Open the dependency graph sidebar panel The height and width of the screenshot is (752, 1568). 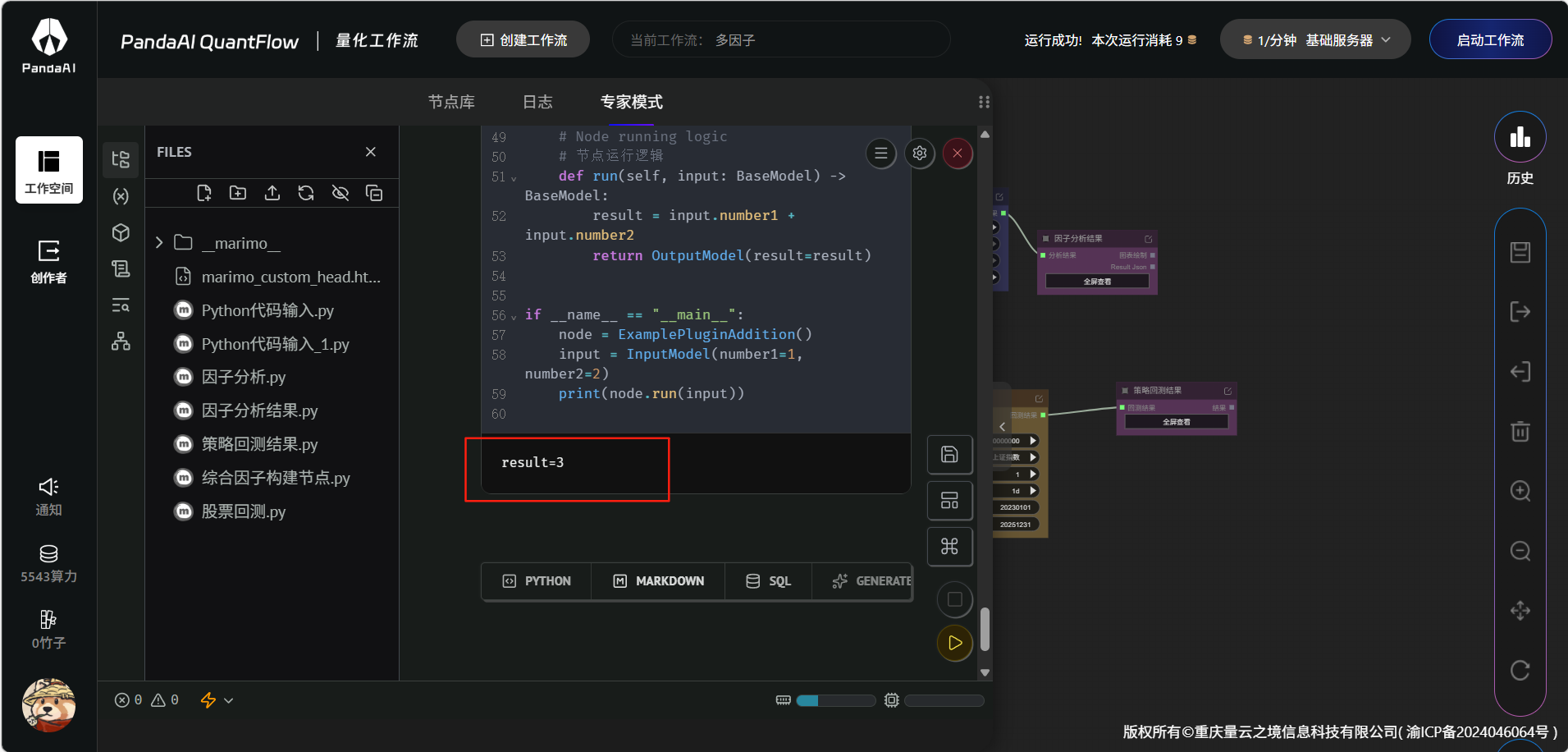(x=121, y=342)
